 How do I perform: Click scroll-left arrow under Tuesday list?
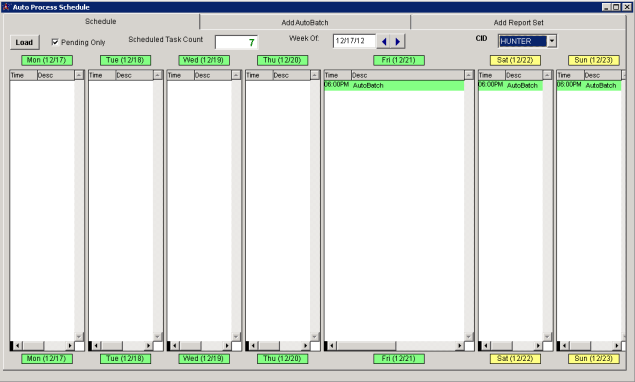(96, 346)
